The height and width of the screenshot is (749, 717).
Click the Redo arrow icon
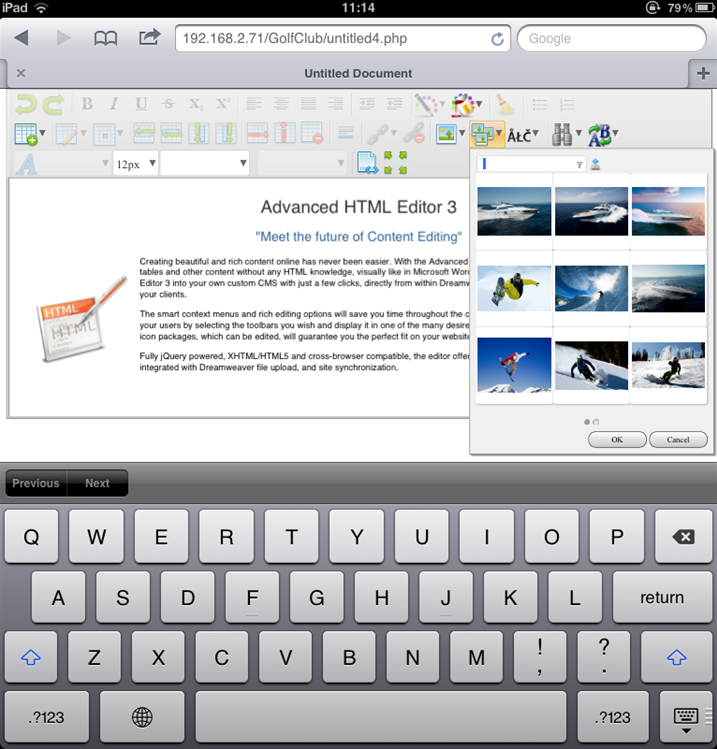click(54, 104)
